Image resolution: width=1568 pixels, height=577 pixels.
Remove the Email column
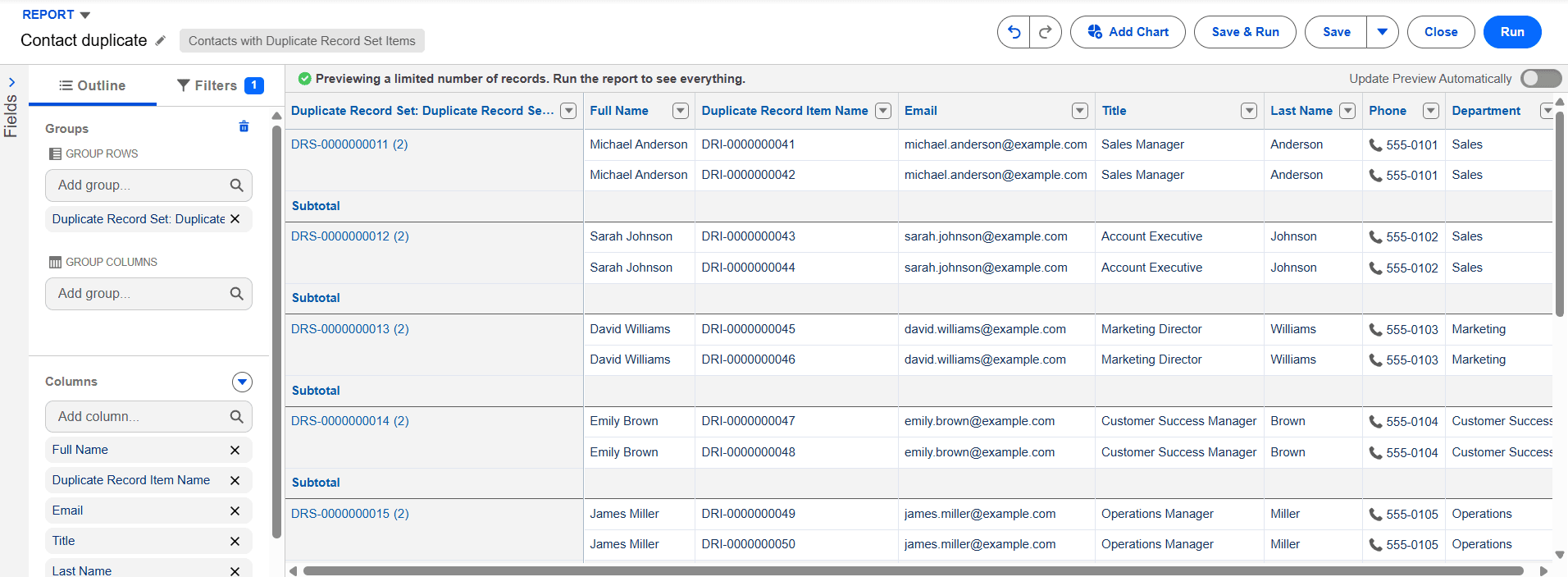235,511
